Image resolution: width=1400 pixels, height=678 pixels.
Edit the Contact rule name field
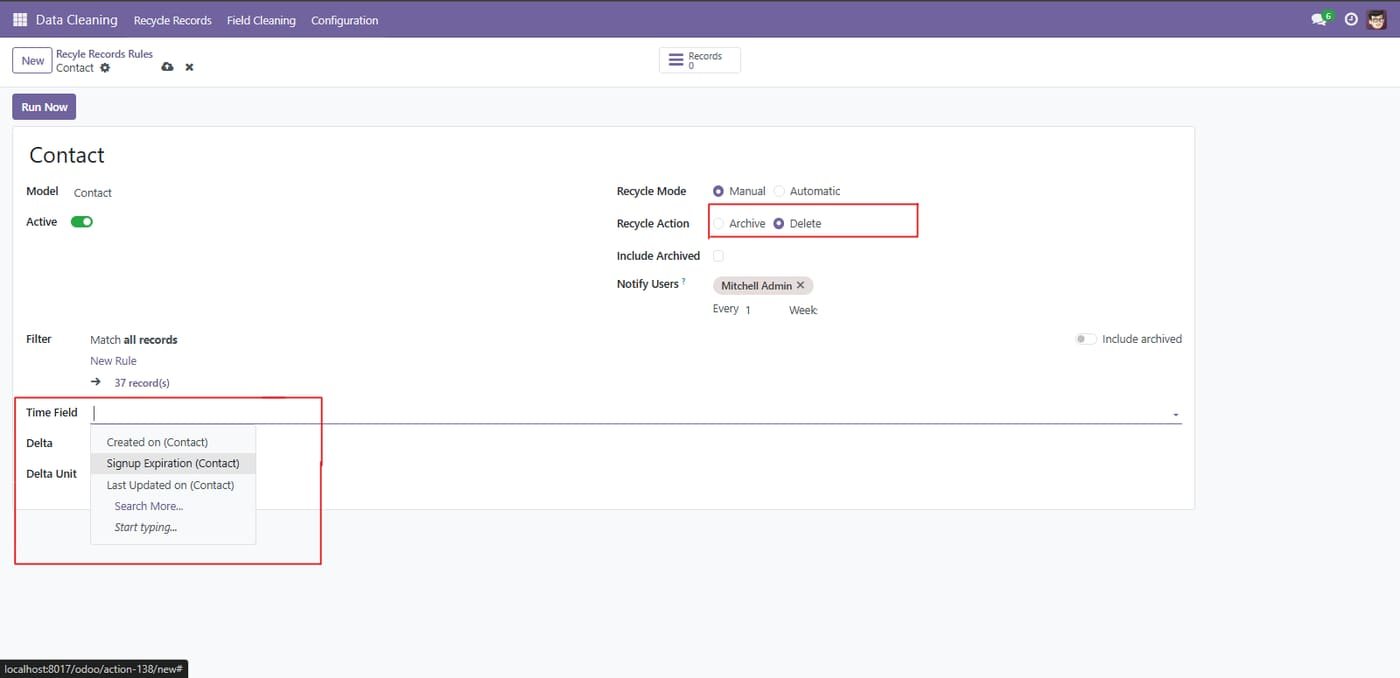pyautogui.click(x=67, y=155)
